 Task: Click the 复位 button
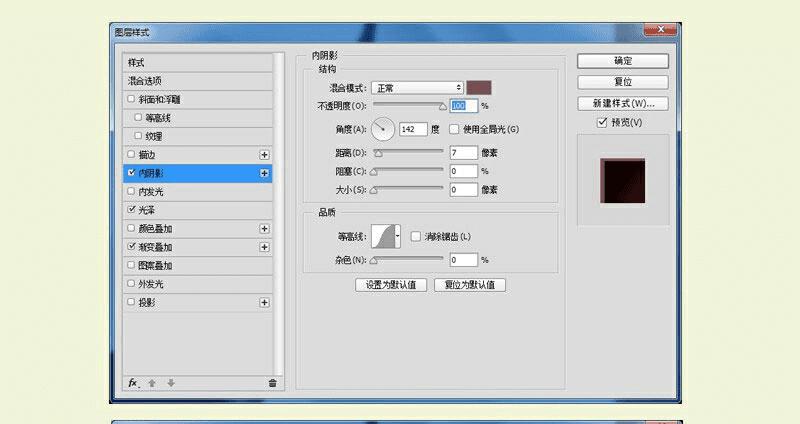(623, 82)
